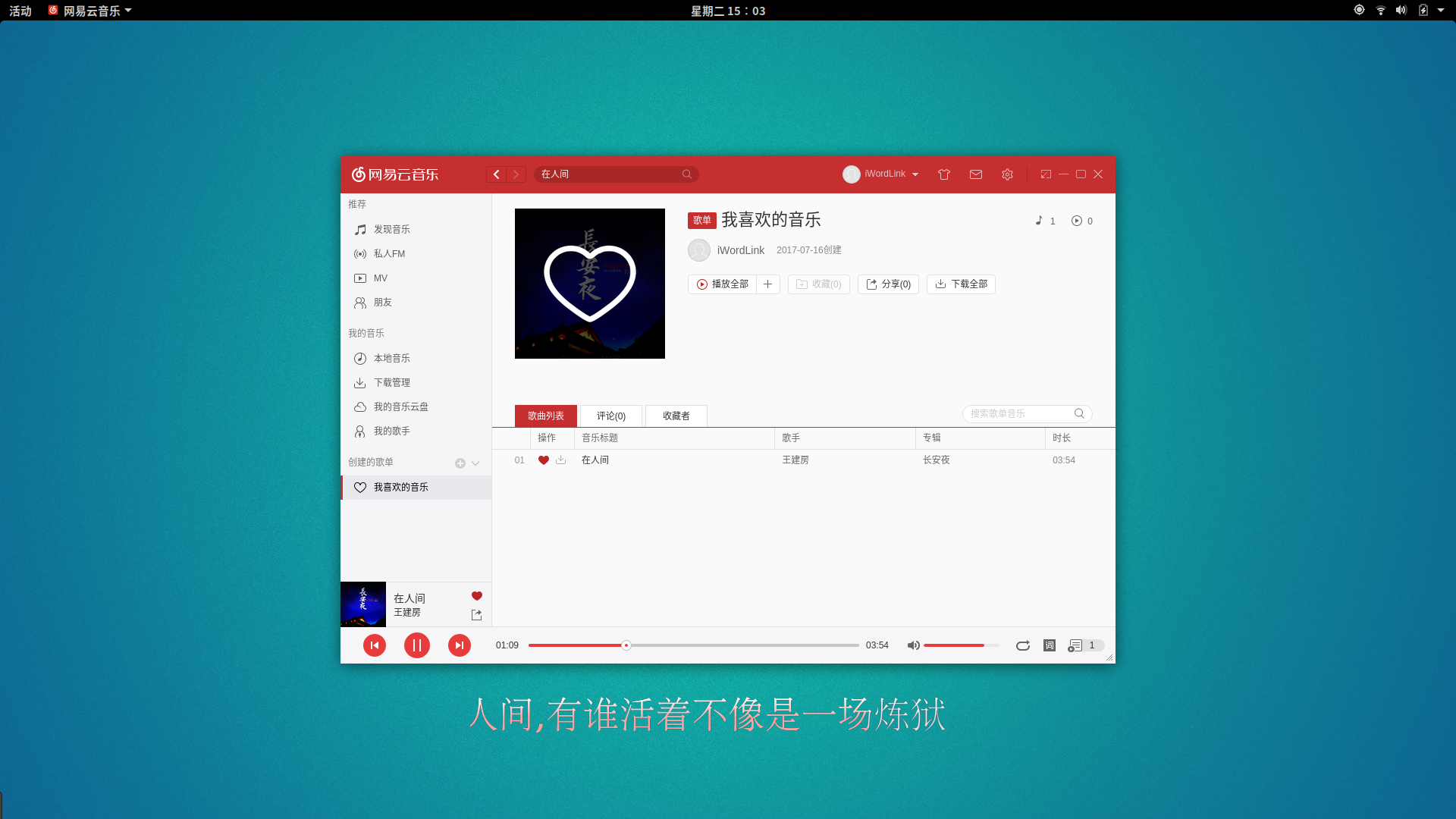
Task: Open the clock 星期二 15:03 calendar
Action: coord(728,11)
